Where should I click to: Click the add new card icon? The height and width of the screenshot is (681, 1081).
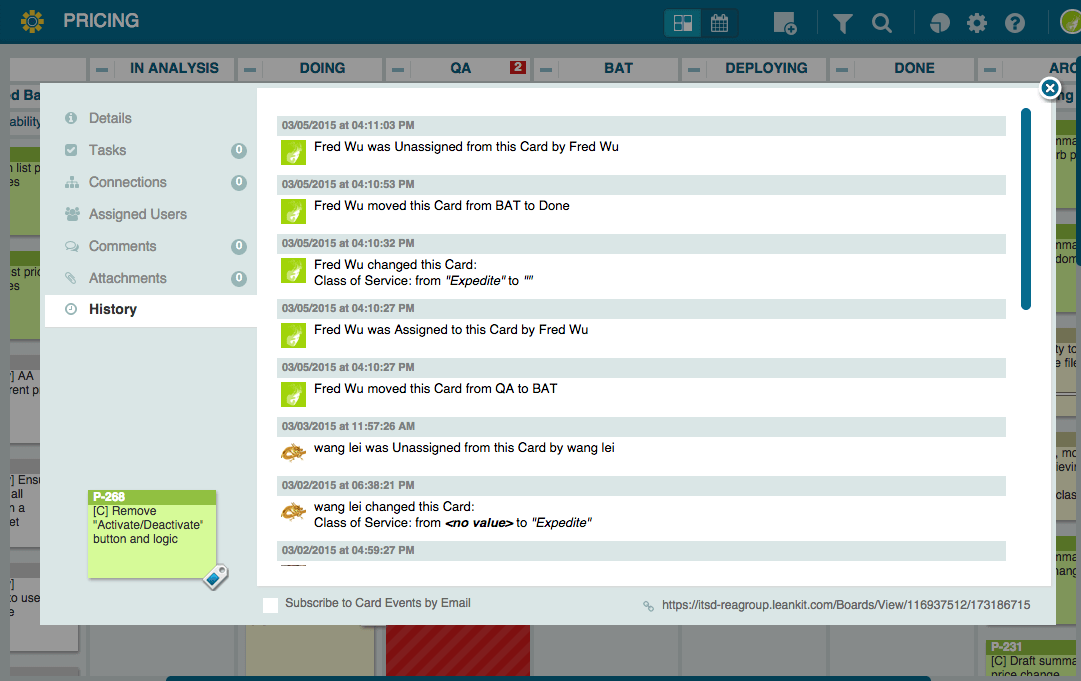coord(785,23)
